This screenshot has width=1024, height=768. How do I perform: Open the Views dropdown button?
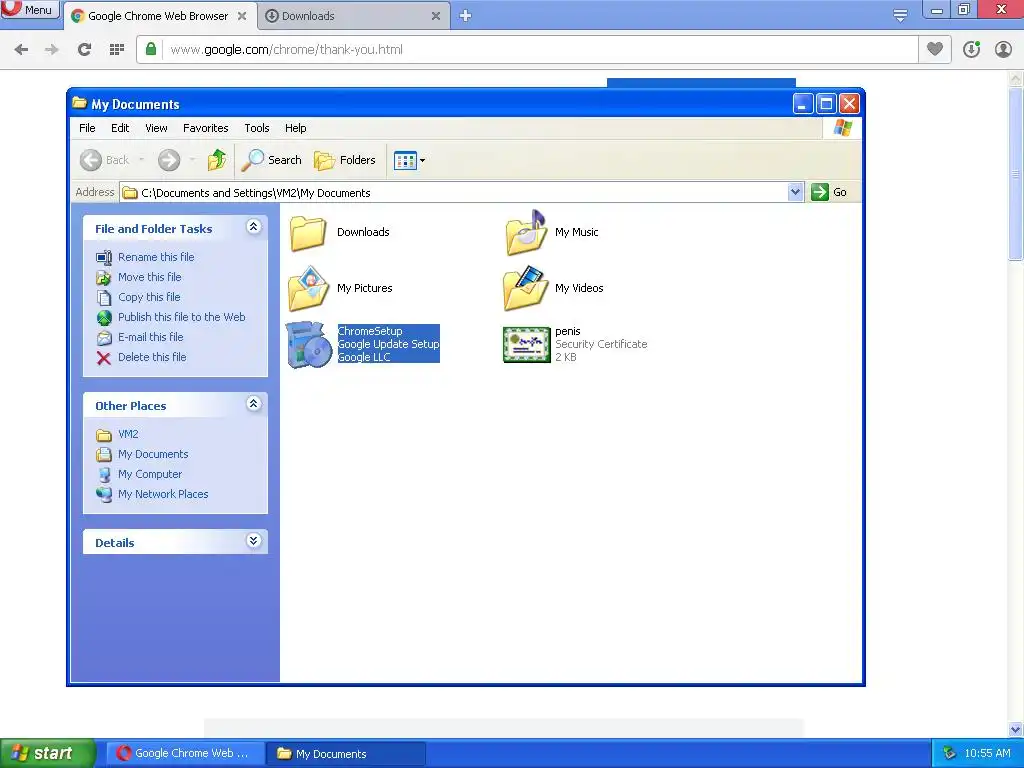point(409,160)
